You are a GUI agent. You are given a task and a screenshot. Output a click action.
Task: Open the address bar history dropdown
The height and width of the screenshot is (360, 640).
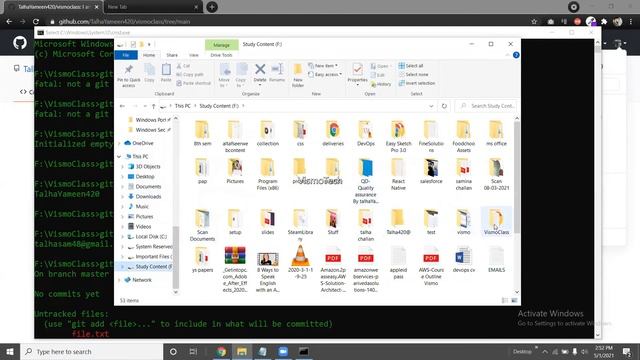[431, 106]
